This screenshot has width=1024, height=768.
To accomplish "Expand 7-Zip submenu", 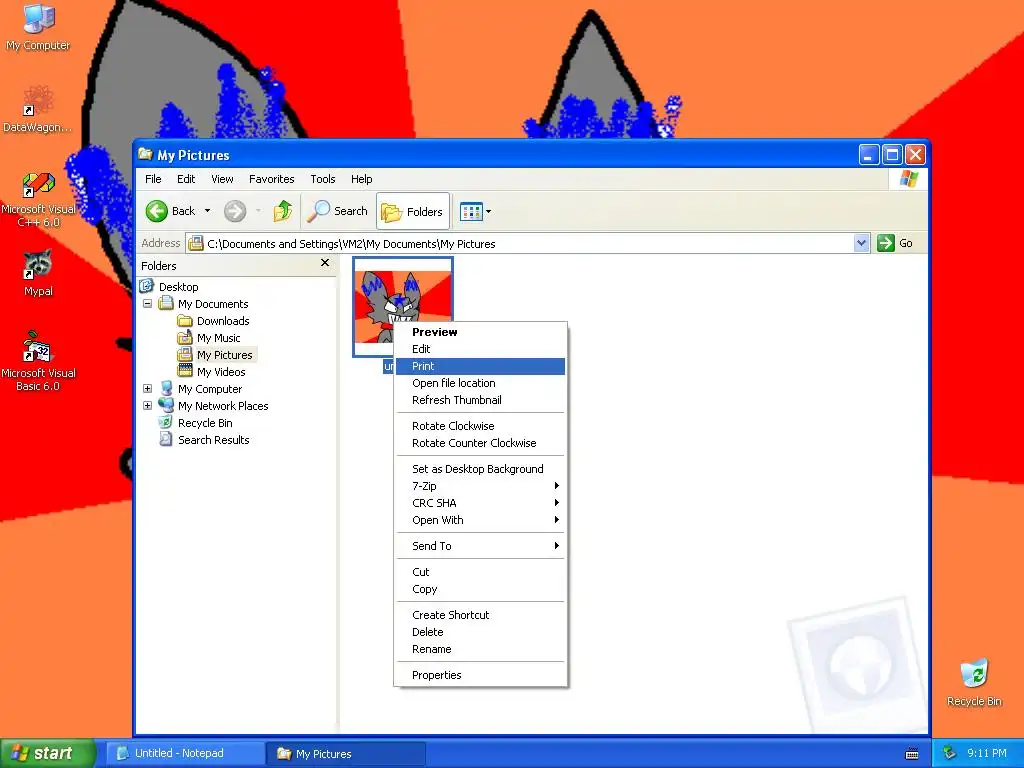I will pyautogui.click(x=481, y=486).
